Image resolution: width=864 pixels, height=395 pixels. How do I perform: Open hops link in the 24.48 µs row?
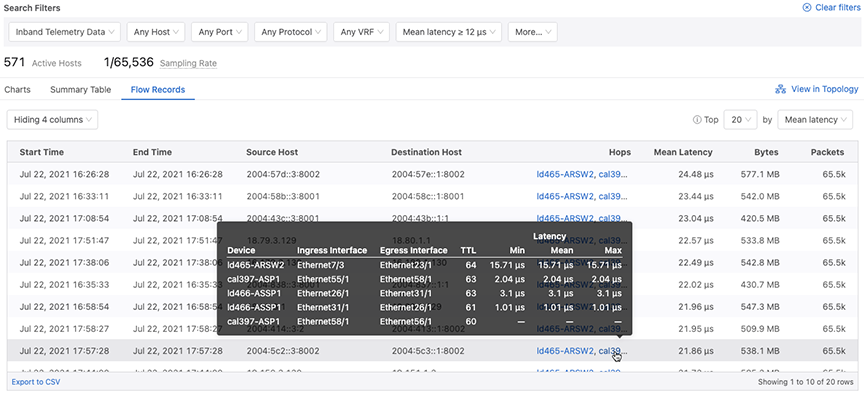tap(582, 174)
